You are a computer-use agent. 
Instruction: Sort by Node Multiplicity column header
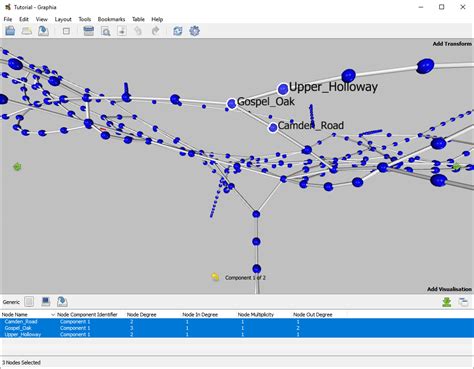click(x=255, y=315)
